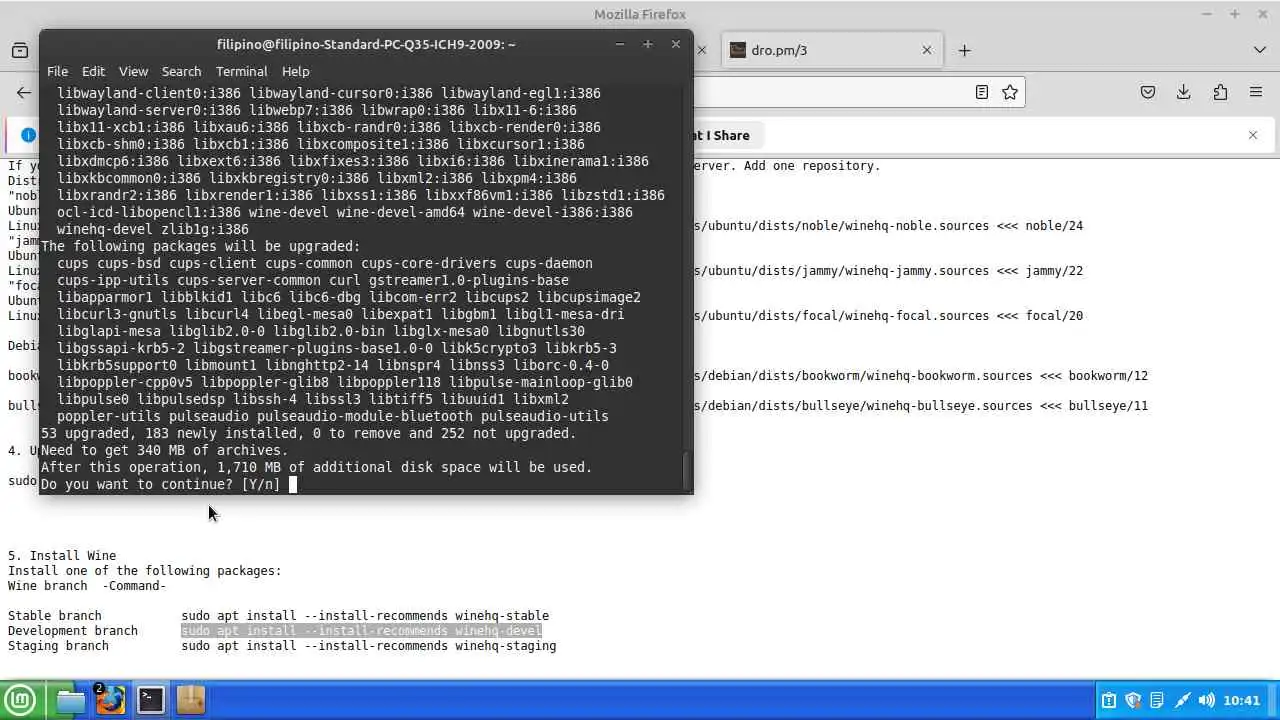Open the clipboard tray icon

[x=1109, y=701]
